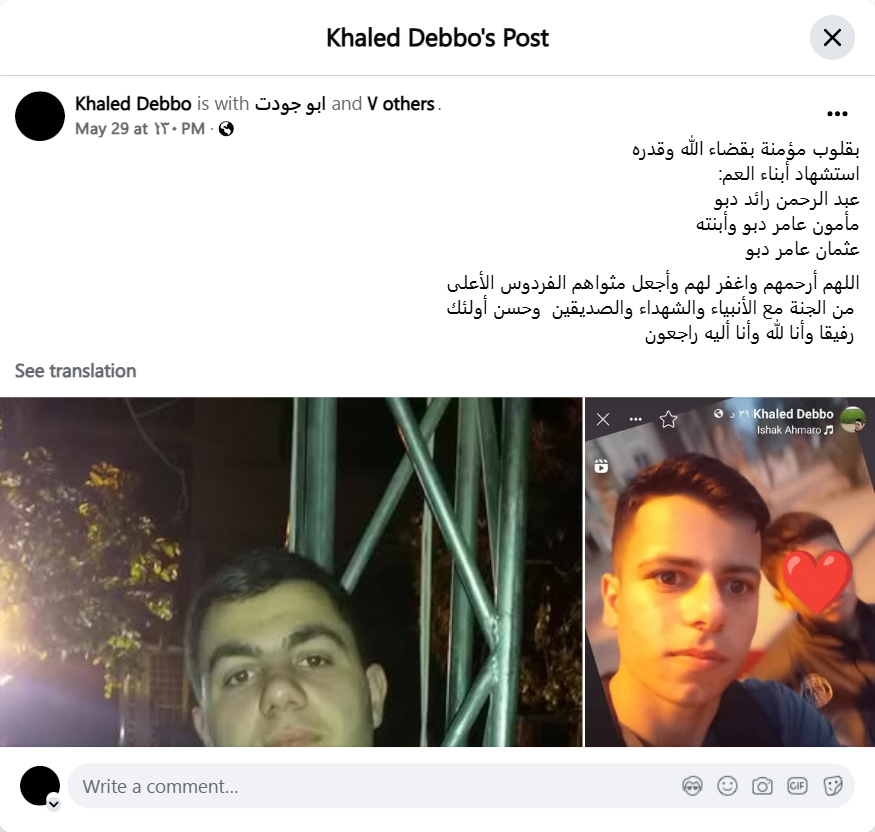Open avatar sticker picker in comment box
875x832 pixels.
[692, 786]
